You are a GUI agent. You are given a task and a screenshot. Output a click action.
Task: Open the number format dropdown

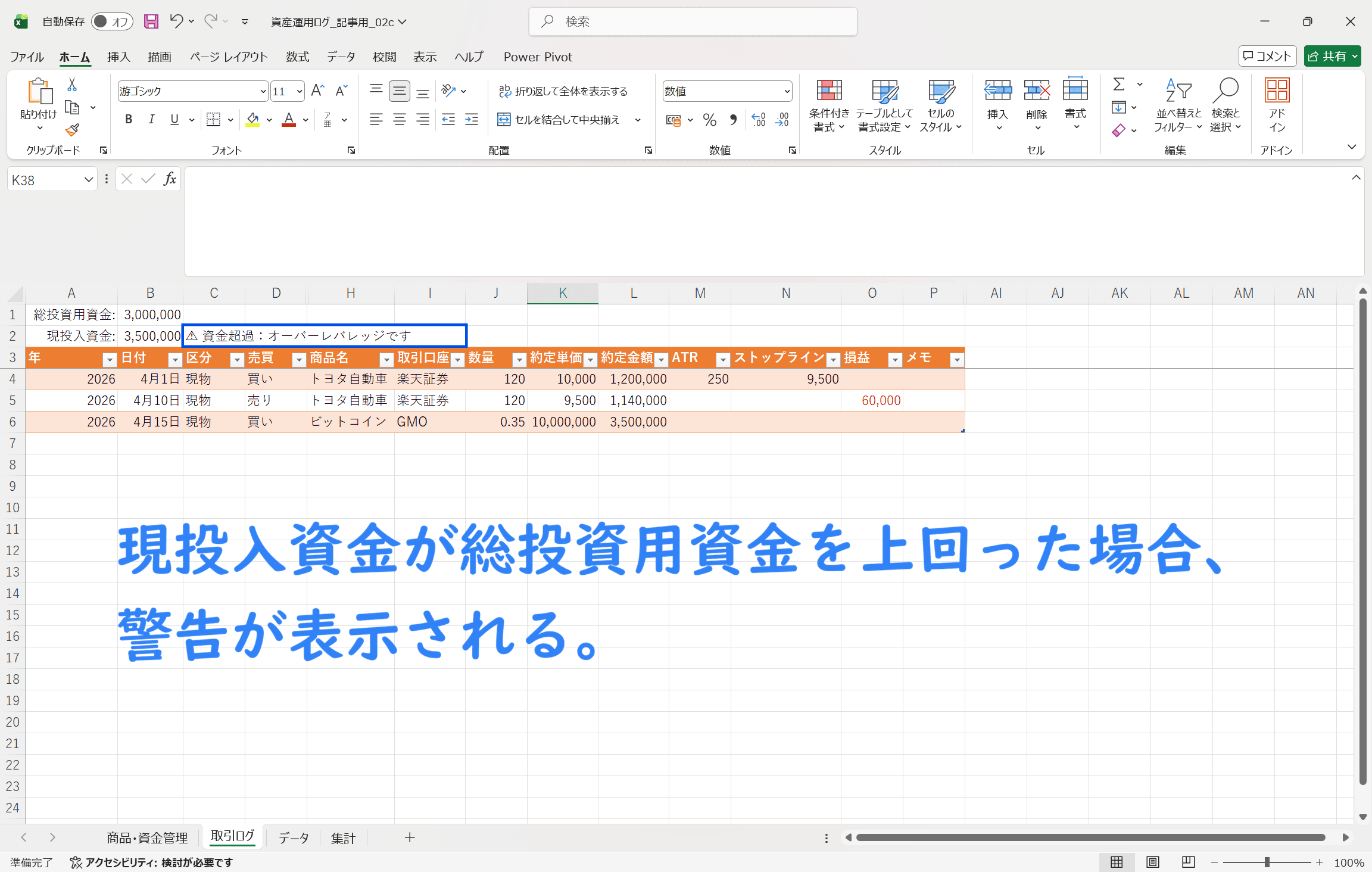click(x=787, y=91)
